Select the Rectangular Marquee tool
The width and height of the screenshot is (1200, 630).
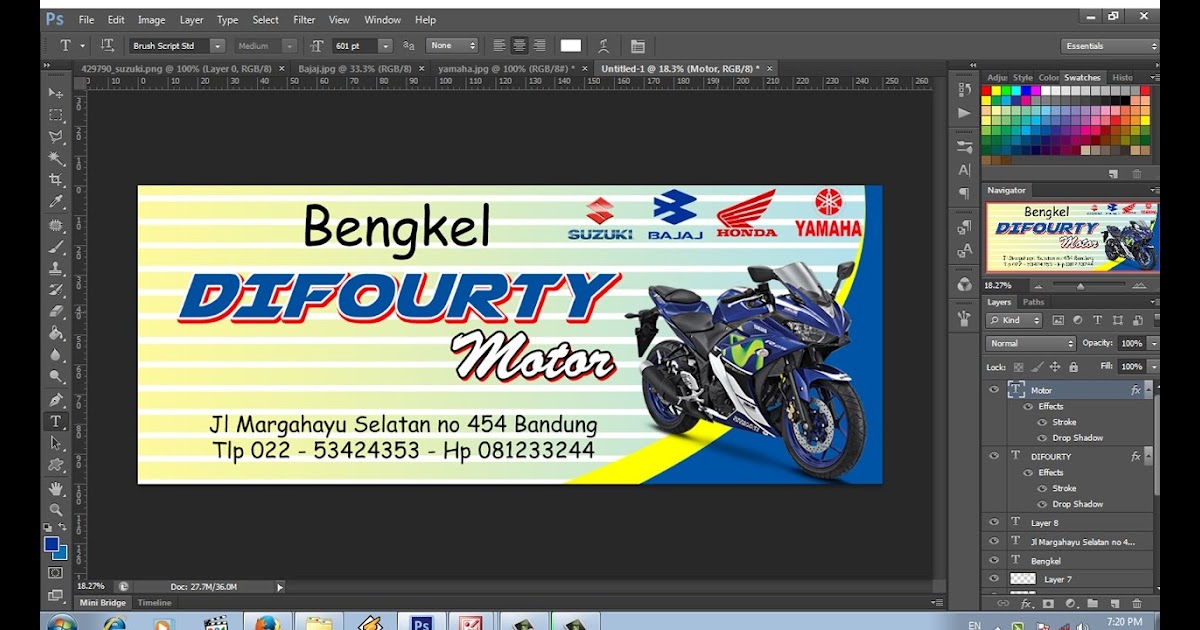coord(56,115)
